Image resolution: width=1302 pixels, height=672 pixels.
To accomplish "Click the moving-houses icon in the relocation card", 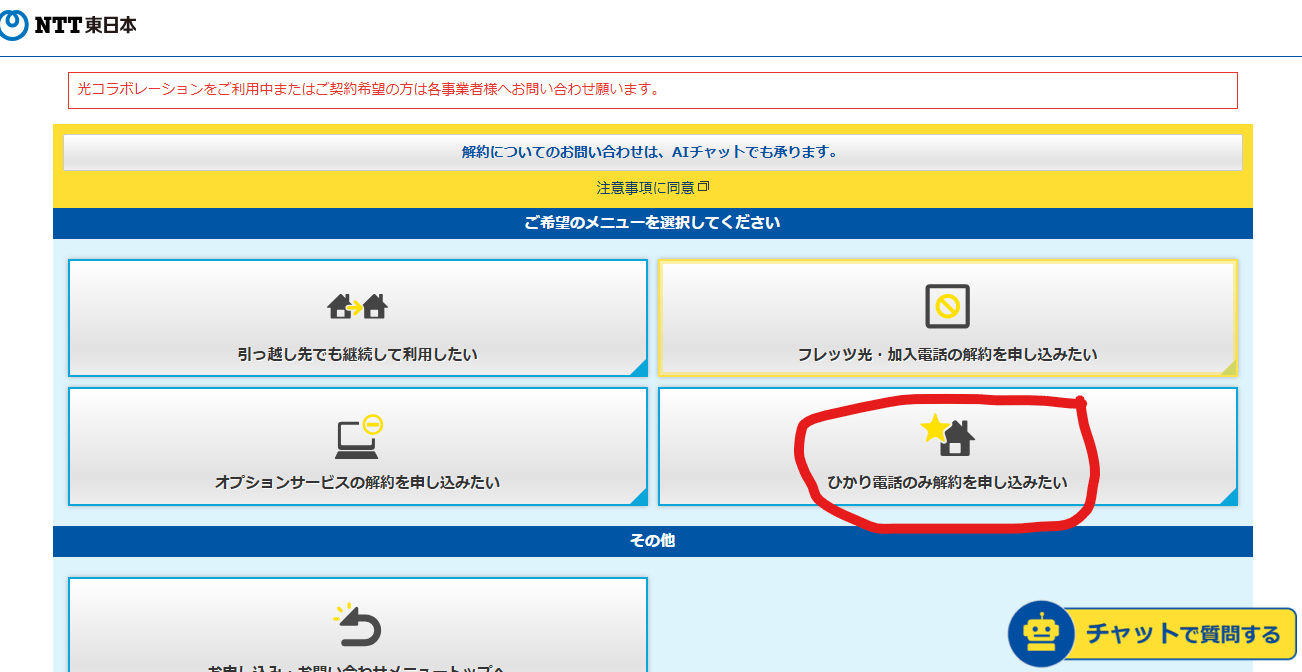I will (357, 305).
